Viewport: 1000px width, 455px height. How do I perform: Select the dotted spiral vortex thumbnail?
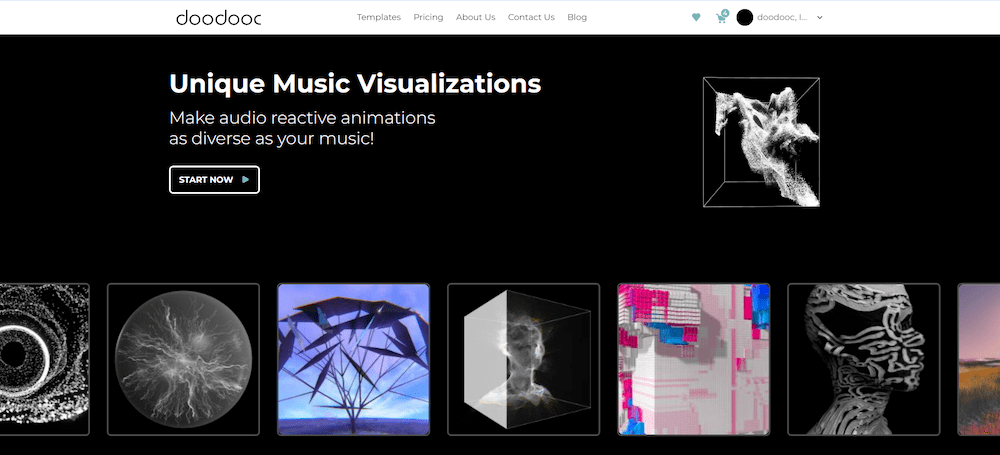[x=44, y=359]
